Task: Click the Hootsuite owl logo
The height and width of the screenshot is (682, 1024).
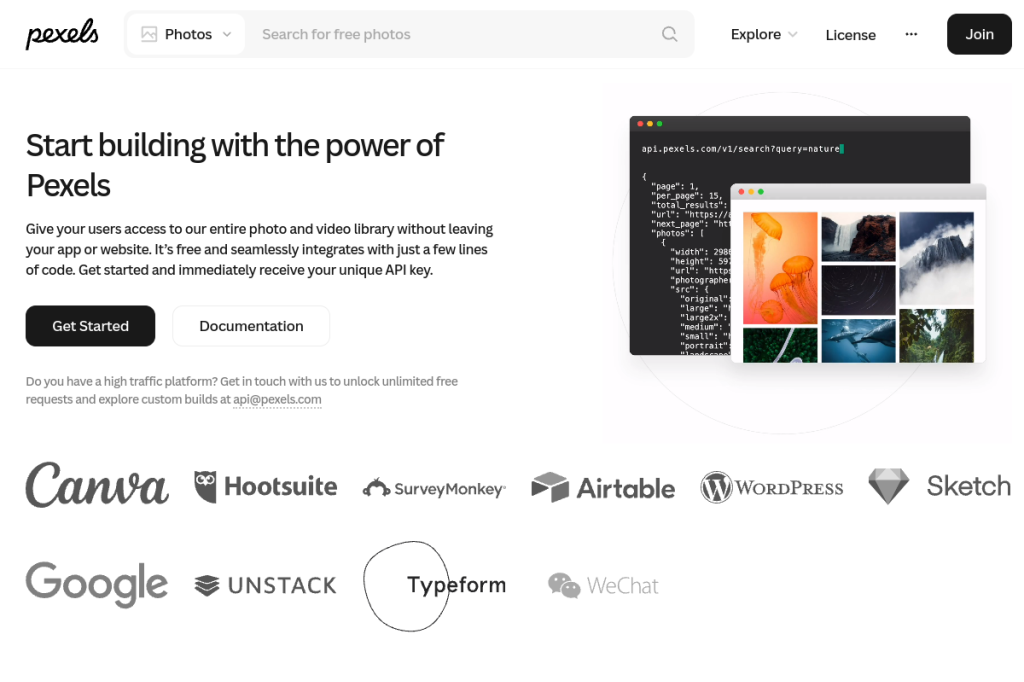Action: [x=265, y=487]
